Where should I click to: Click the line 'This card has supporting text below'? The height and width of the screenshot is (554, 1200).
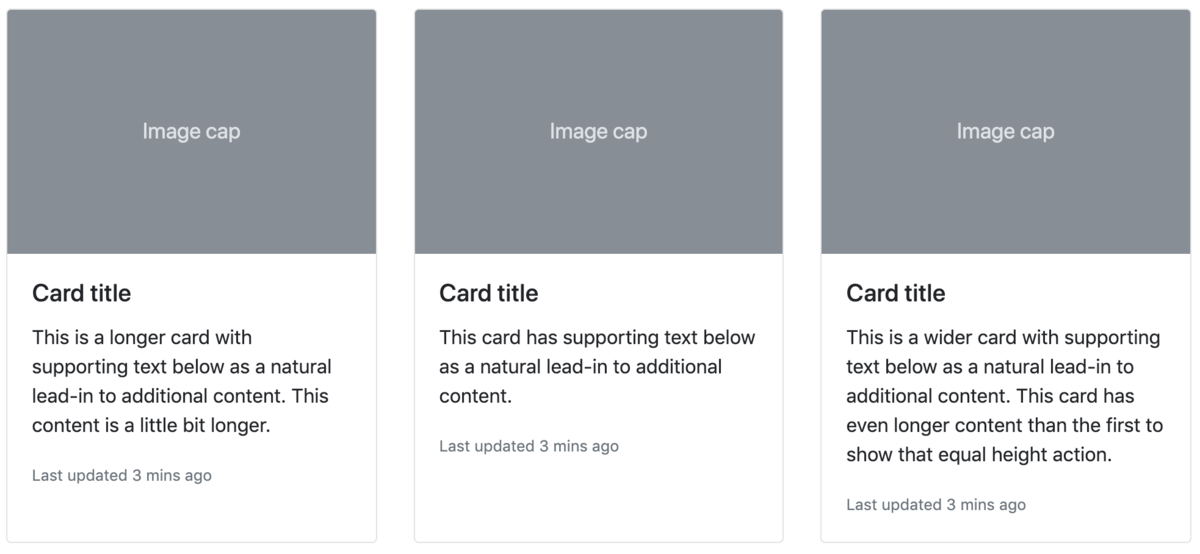pyautogui.click(x=597, y=337)
